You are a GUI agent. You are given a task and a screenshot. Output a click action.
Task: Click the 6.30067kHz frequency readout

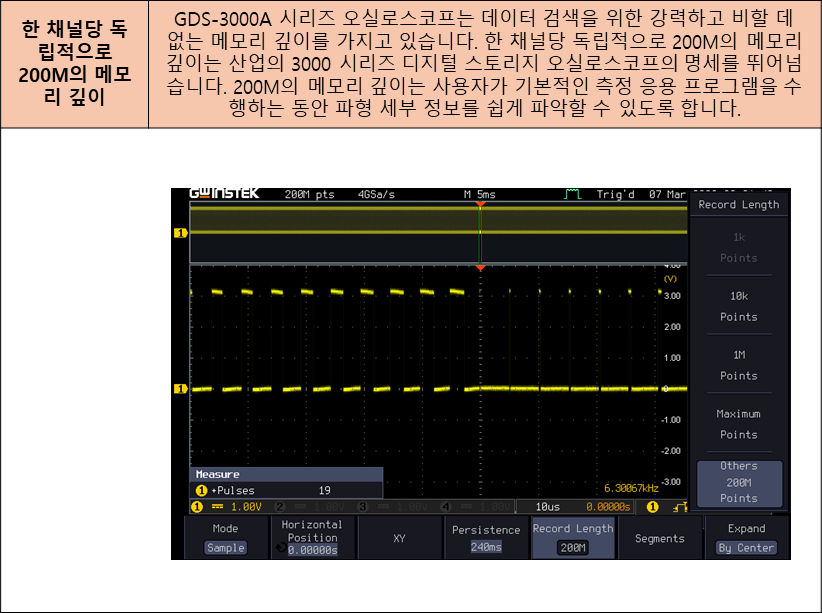[631, 488]
